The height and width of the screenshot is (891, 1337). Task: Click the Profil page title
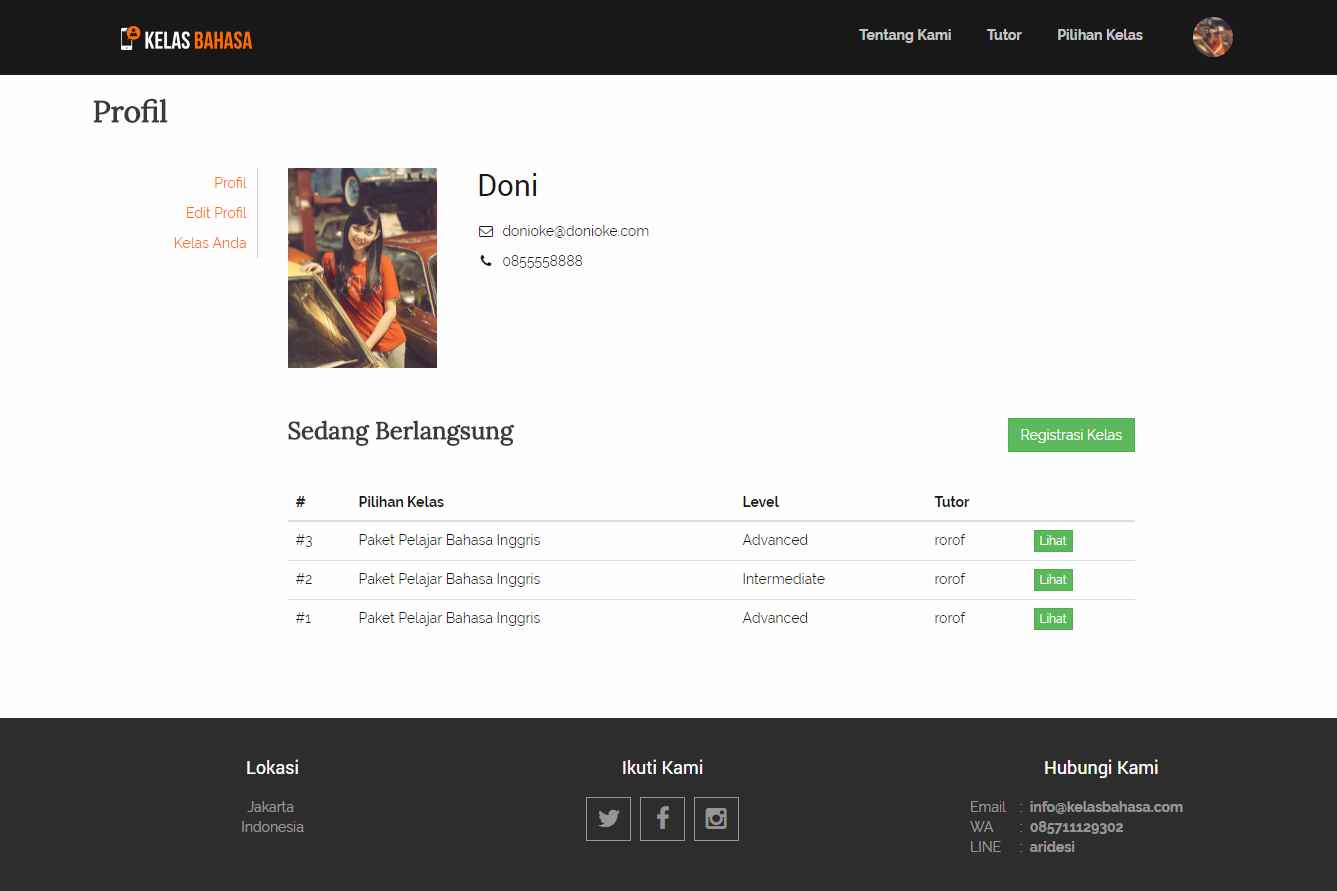point(130,111)
